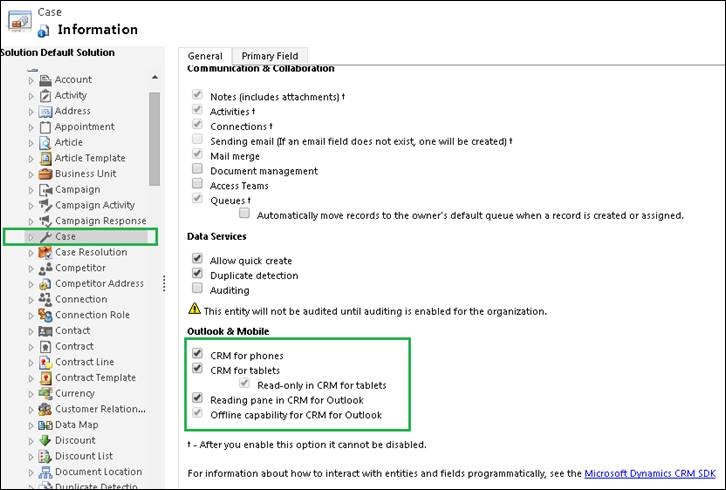This screenshot has width=726, height=490.
Task: Click the Competitor Address icon
Action: [45, 284]
